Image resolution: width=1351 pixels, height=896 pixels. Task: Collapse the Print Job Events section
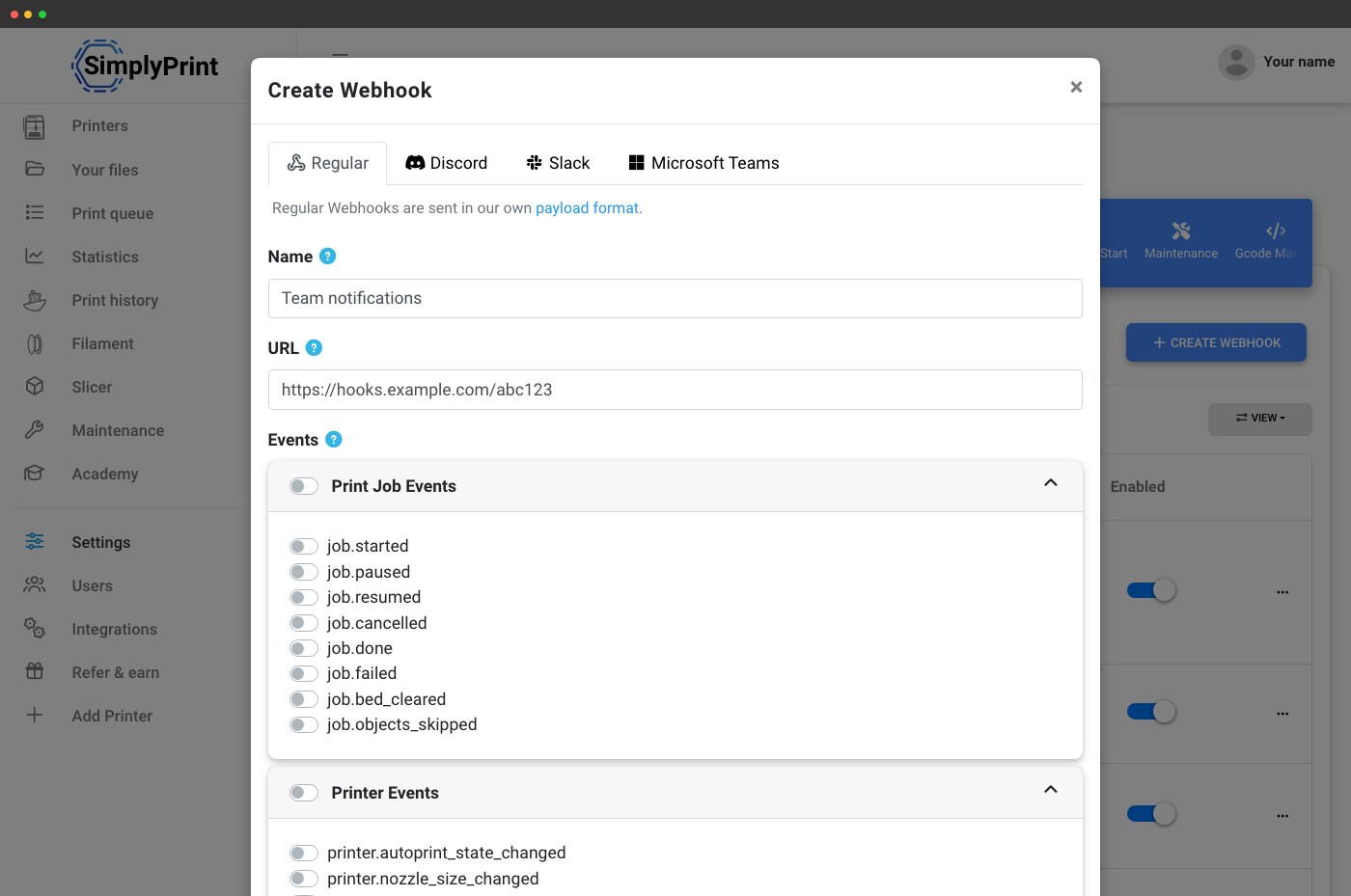pyautogui.click(x=1051, y=482)
